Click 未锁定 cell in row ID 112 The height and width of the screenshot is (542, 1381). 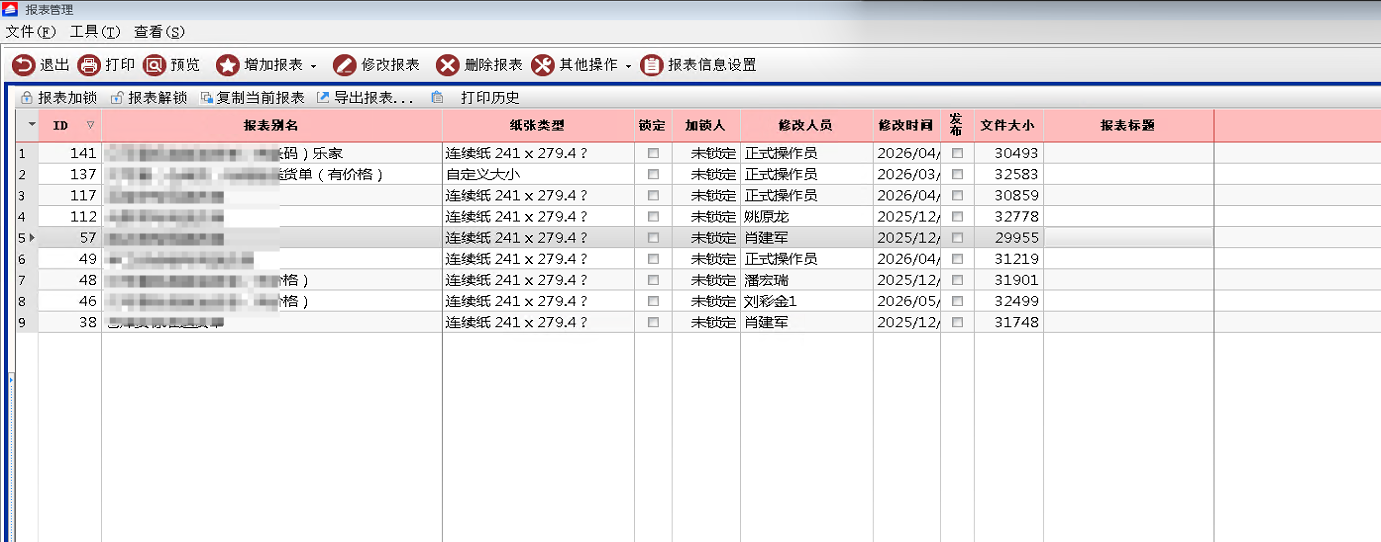click(x=706, y=216)
